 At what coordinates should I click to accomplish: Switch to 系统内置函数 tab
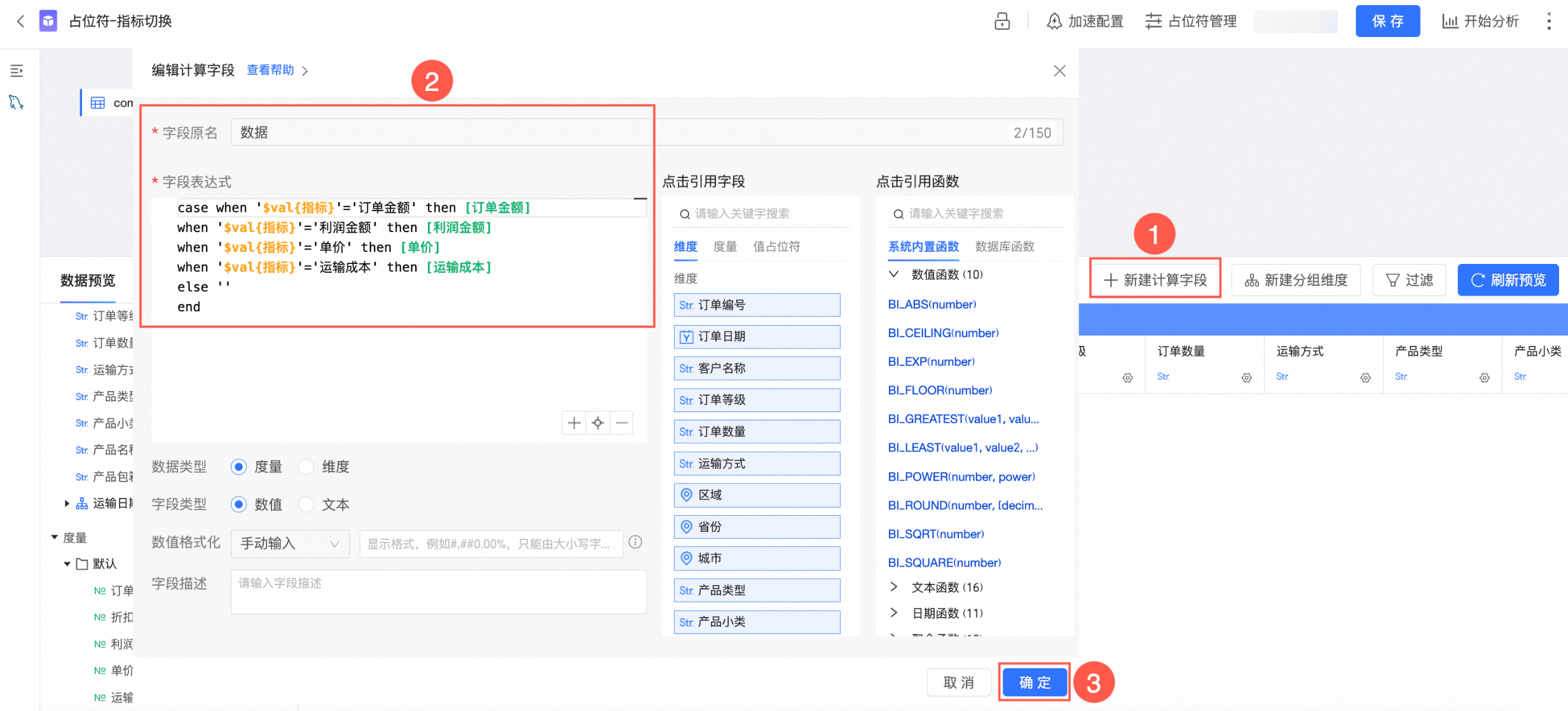[x=923, y=247]
